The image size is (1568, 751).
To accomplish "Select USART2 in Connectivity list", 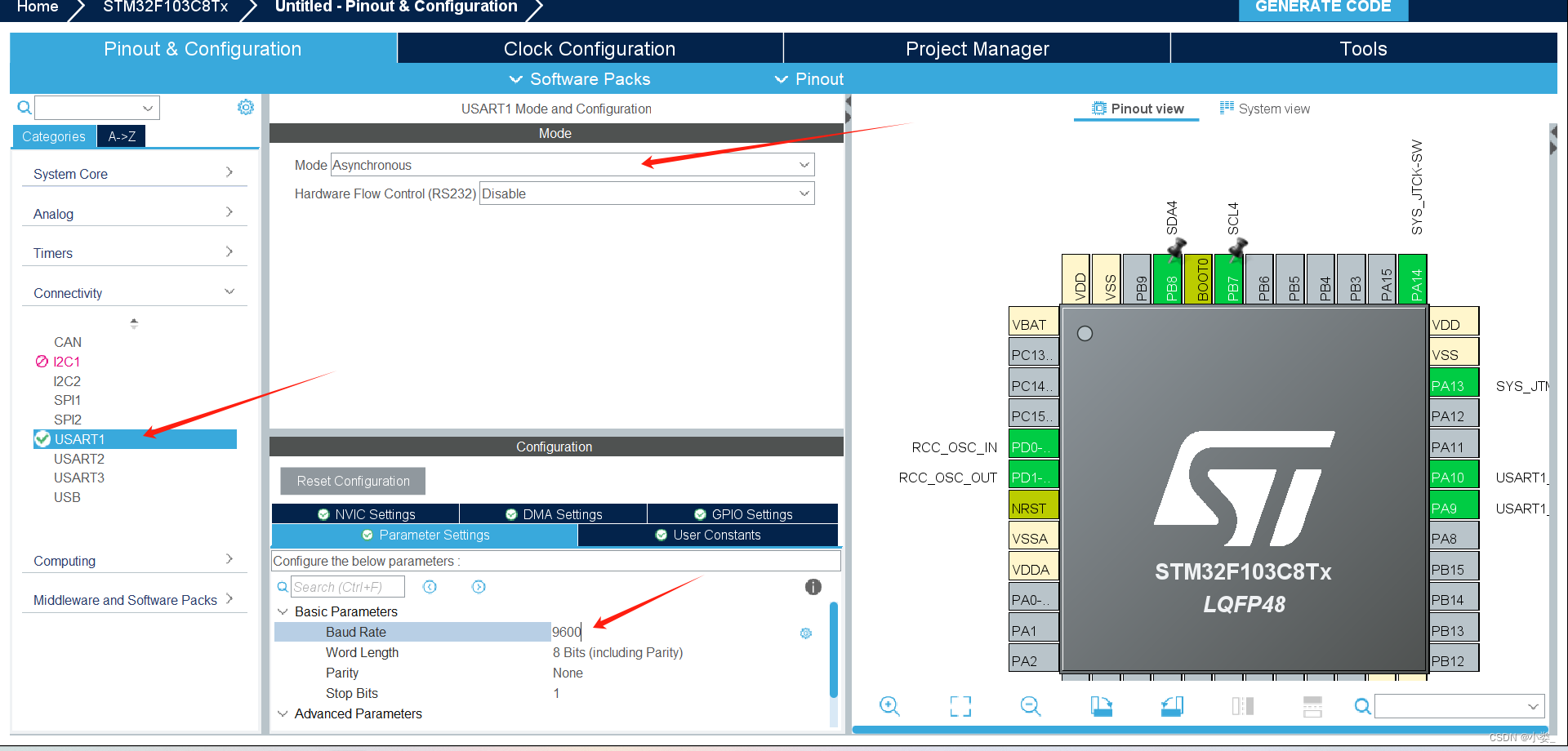I will coord(79,459).
